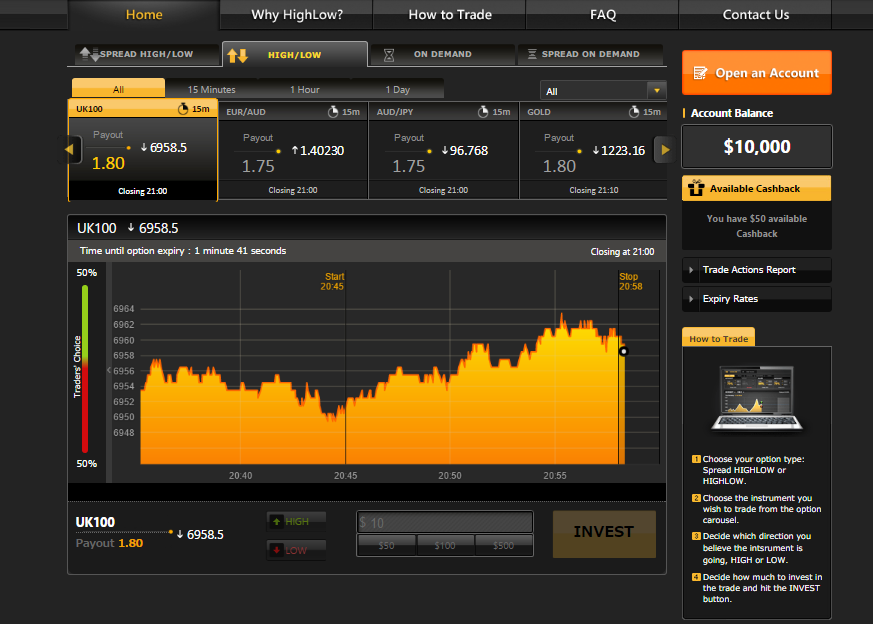Choose HIGH direction

tap(296, 522)
